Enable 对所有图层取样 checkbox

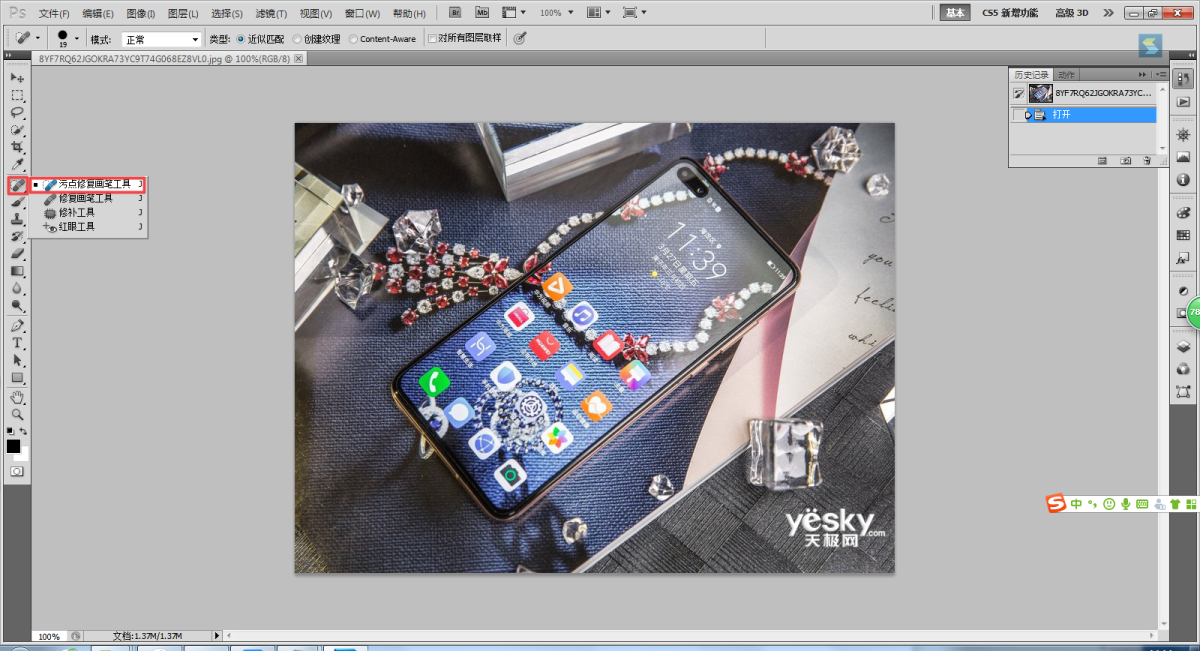[432, 39]
